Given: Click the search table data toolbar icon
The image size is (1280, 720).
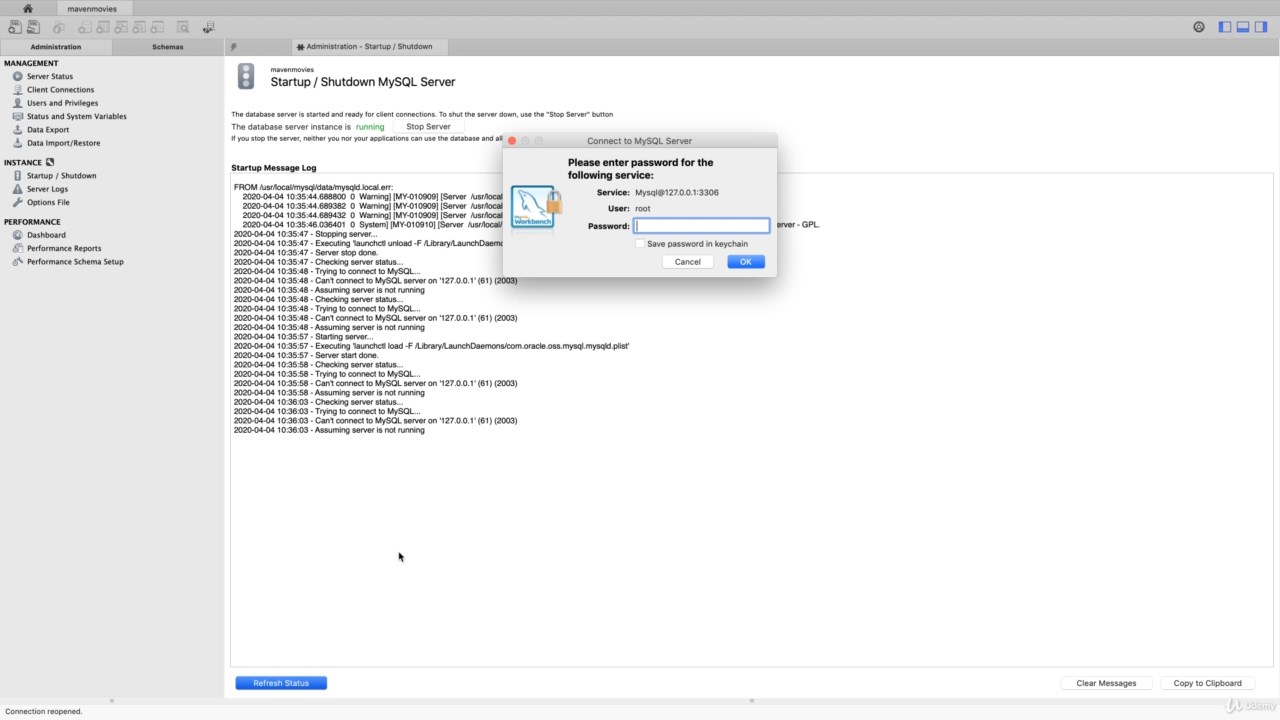Looking at the screenshot, I should pyautogui.click(x=183, y=27).
